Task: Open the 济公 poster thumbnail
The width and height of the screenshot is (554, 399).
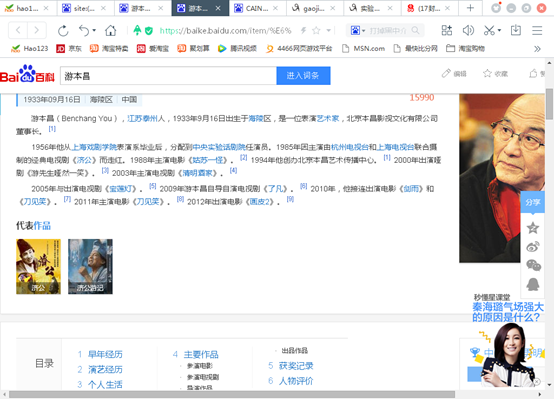Action: [x=38, y=266]
